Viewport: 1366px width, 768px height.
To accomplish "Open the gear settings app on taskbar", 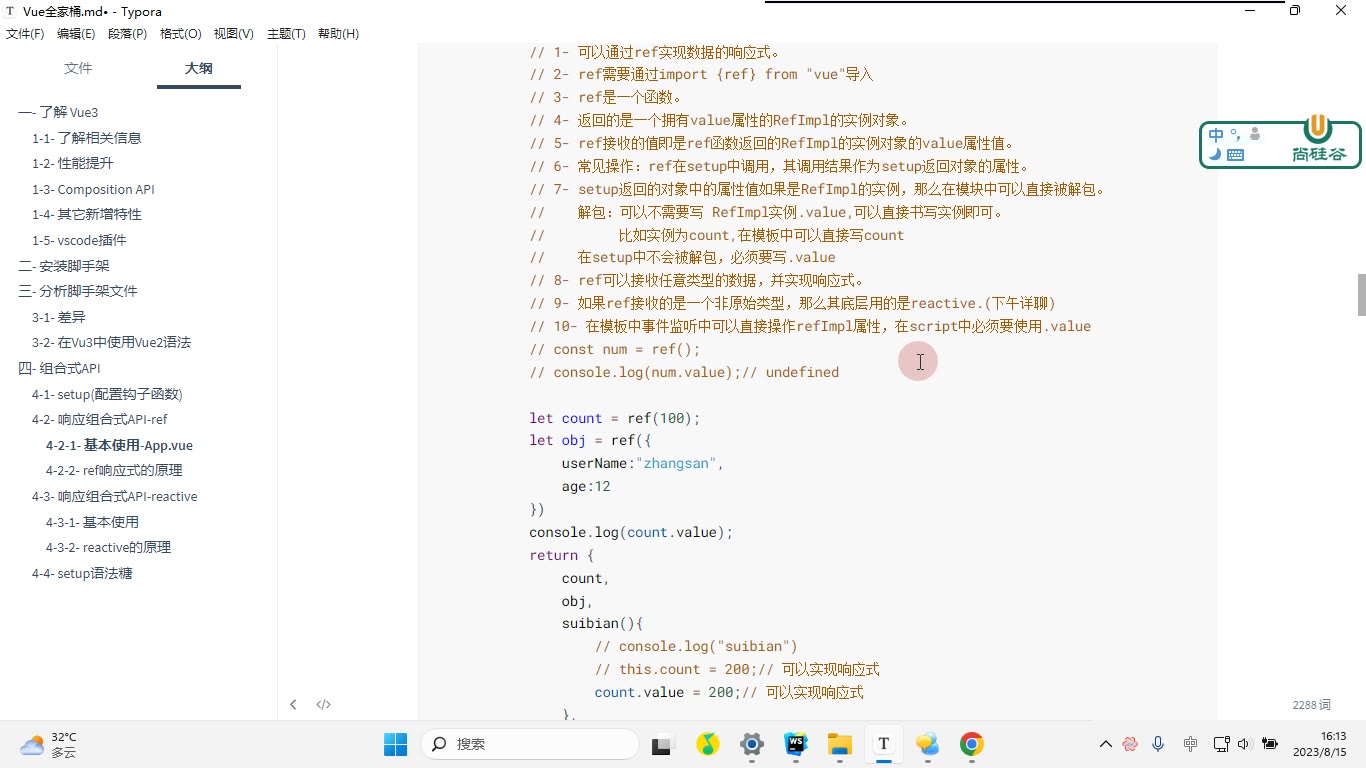I will tap(751, 744).
